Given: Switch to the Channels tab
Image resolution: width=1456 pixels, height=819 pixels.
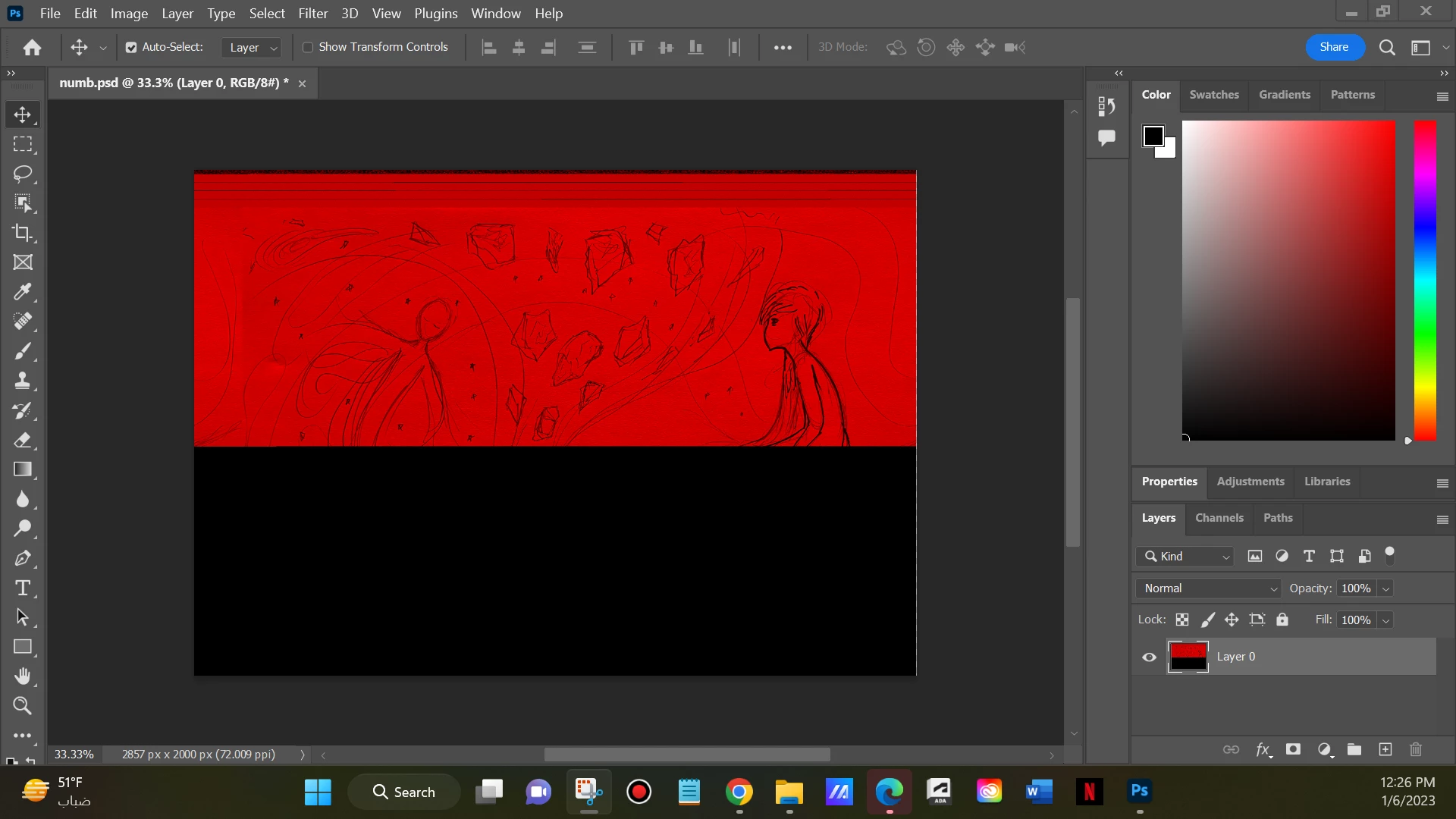Looking at the screenshot, I should click(x=1219, y=518).
